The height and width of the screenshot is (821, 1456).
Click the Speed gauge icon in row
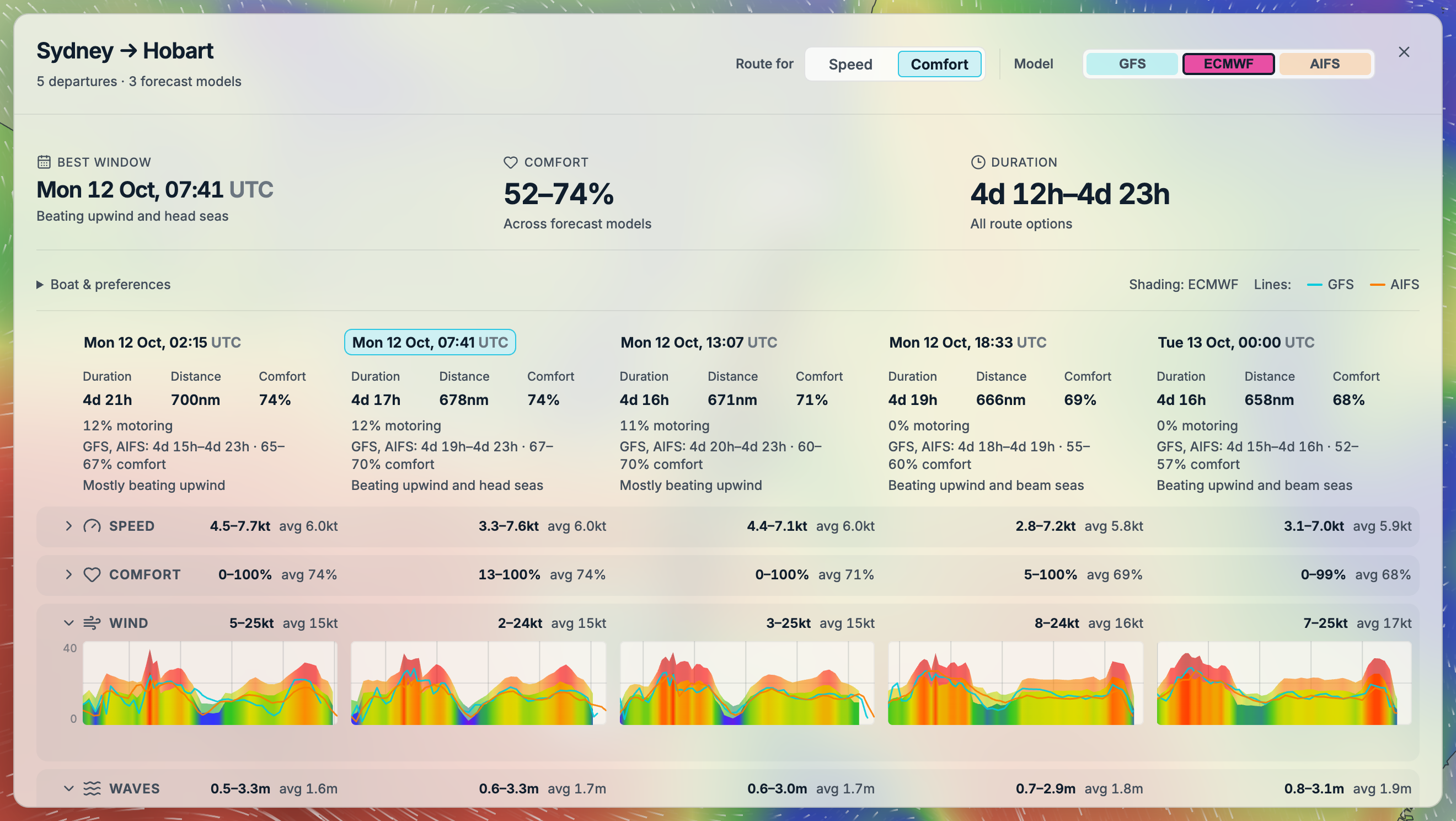click(x=92, y=526)
